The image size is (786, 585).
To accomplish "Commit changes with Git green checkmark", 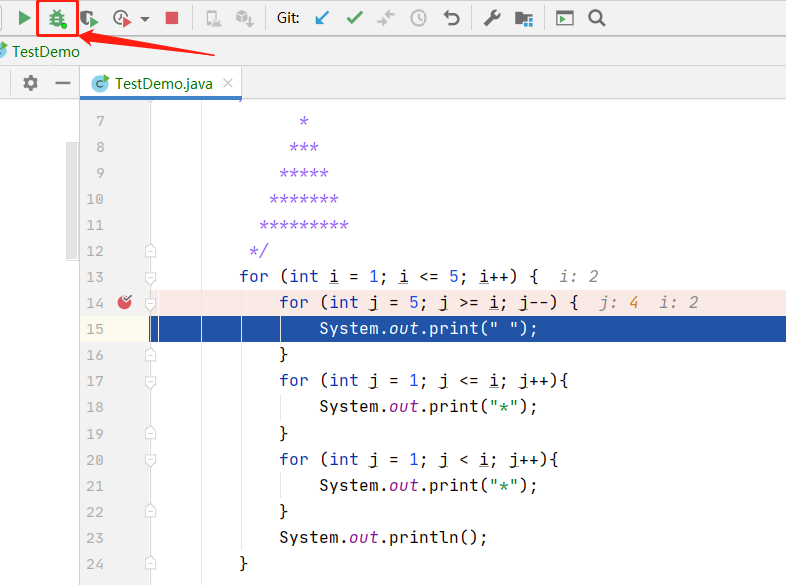I will 354,18.
